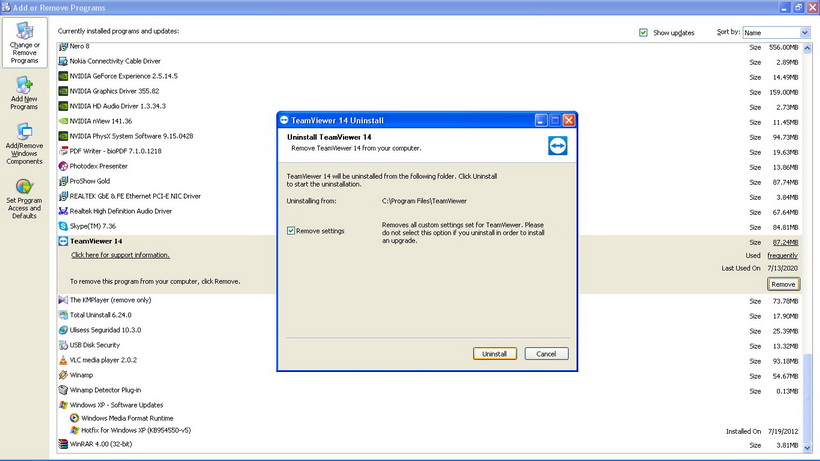Select 'Photodex Presenter' row text
The image size is (820, 461).
point(98,166)
